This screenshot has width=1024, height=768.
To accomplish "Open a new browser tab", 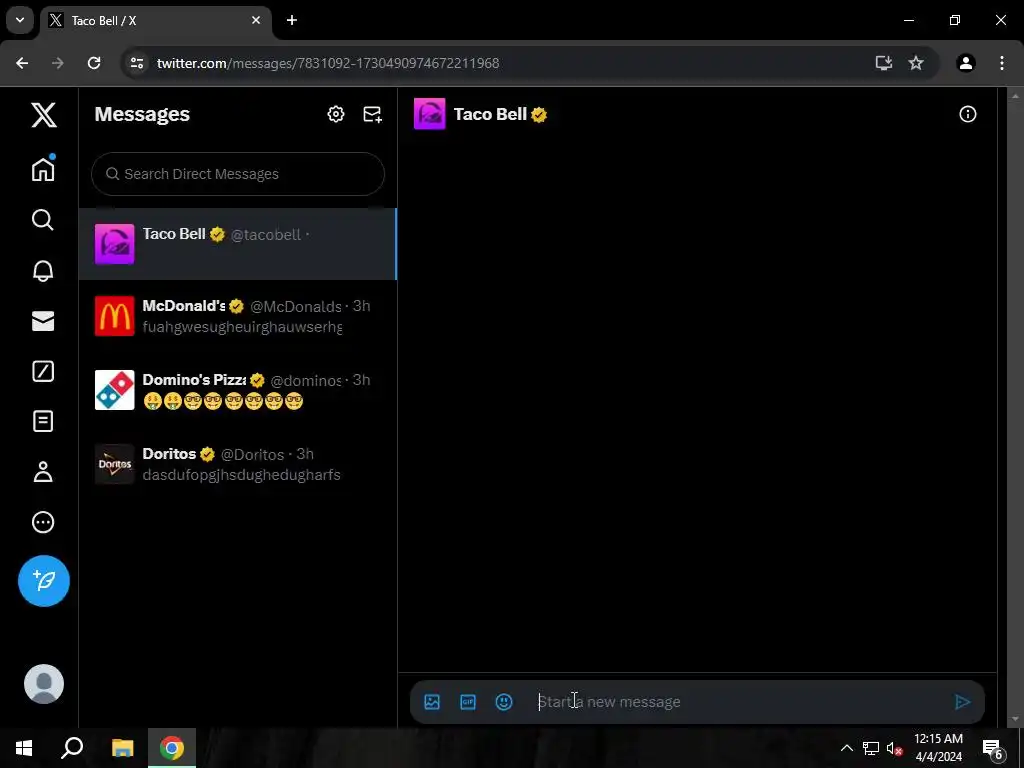I will (292, 20).
